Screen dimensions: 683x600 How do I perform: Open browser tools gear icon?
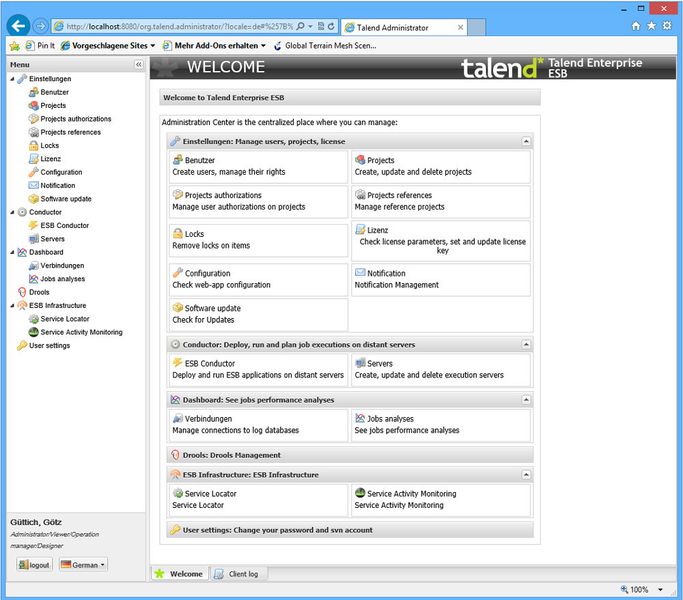pyautogui.click(x=667, y=26)
